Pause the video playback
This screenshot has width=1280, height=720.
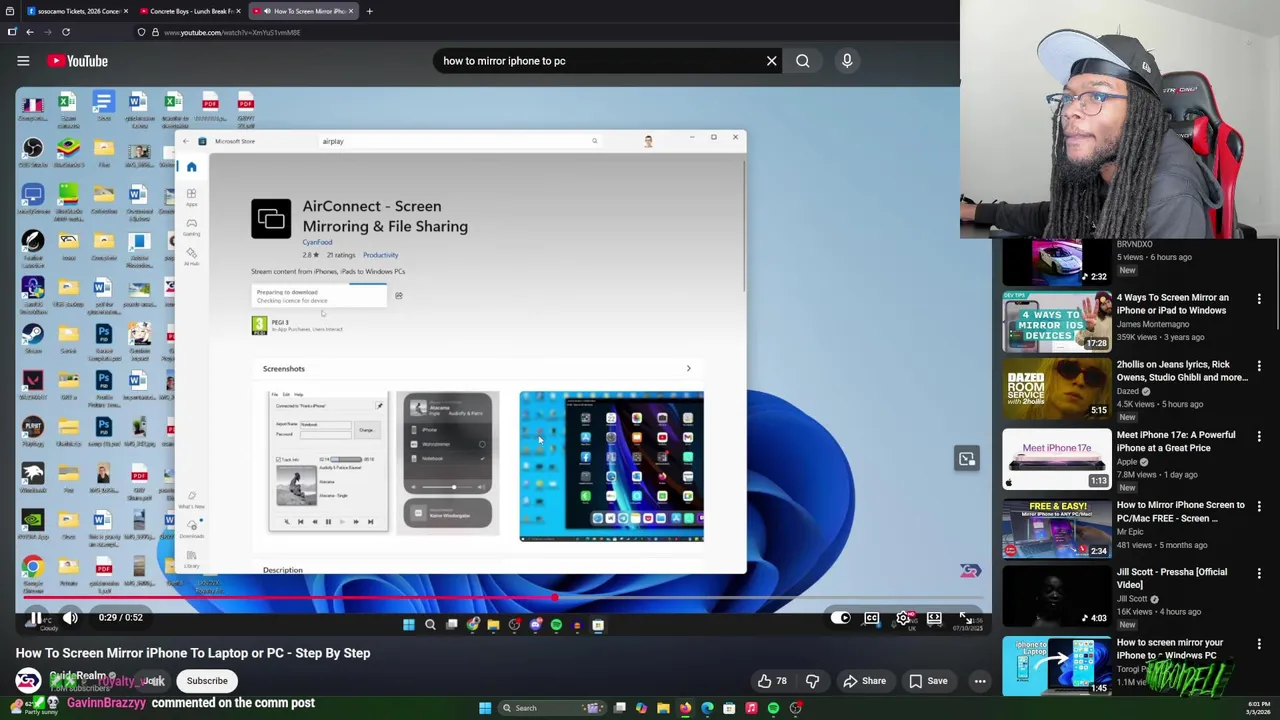click(x=36, y=618)
